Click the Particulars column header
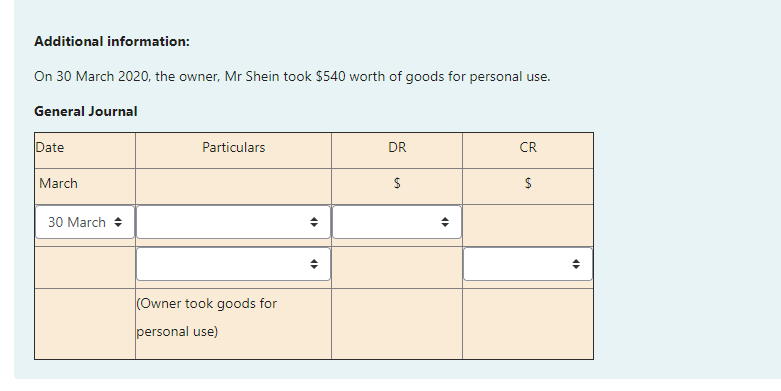The image size is (781, 391). tap(233, 147)
